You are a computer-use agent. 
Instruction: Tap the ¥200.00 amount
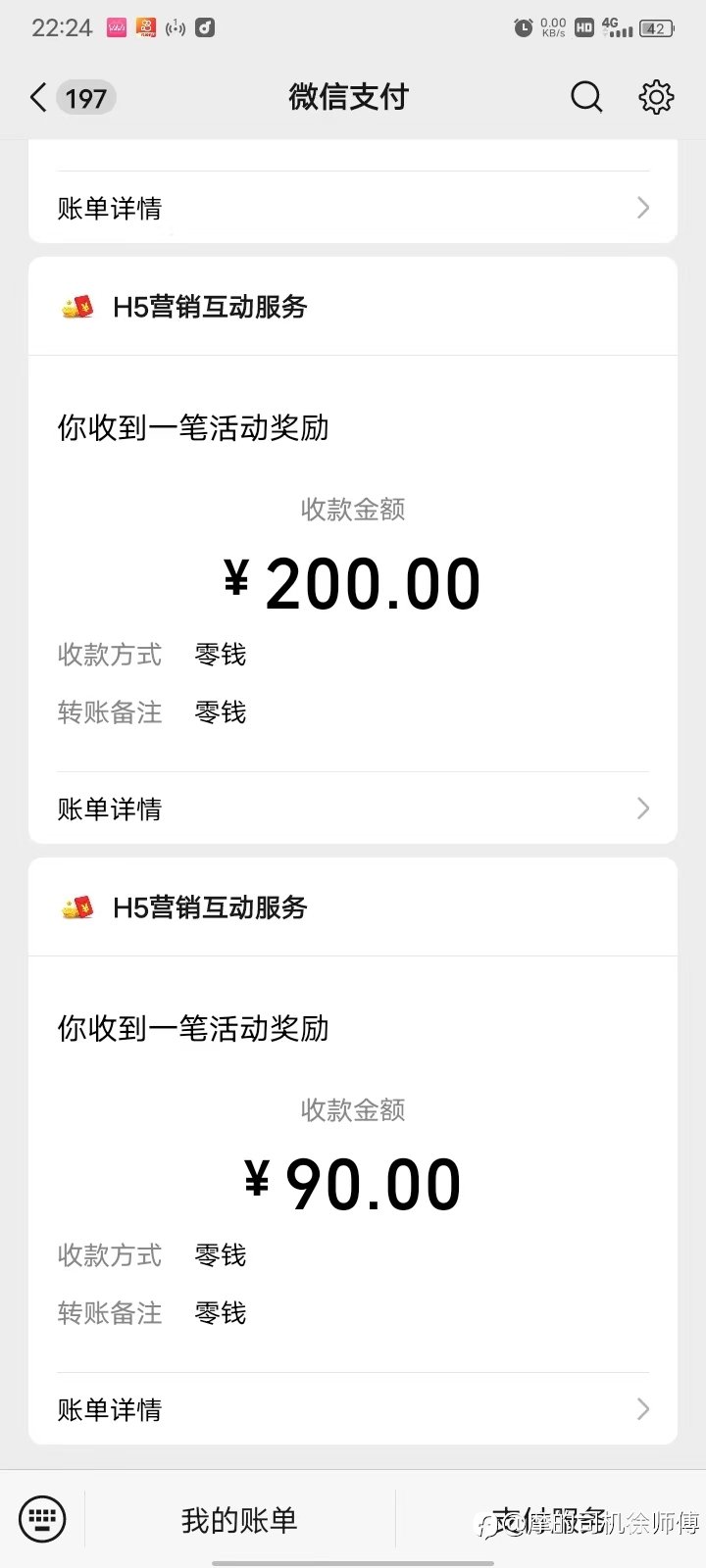click(352, 583)
